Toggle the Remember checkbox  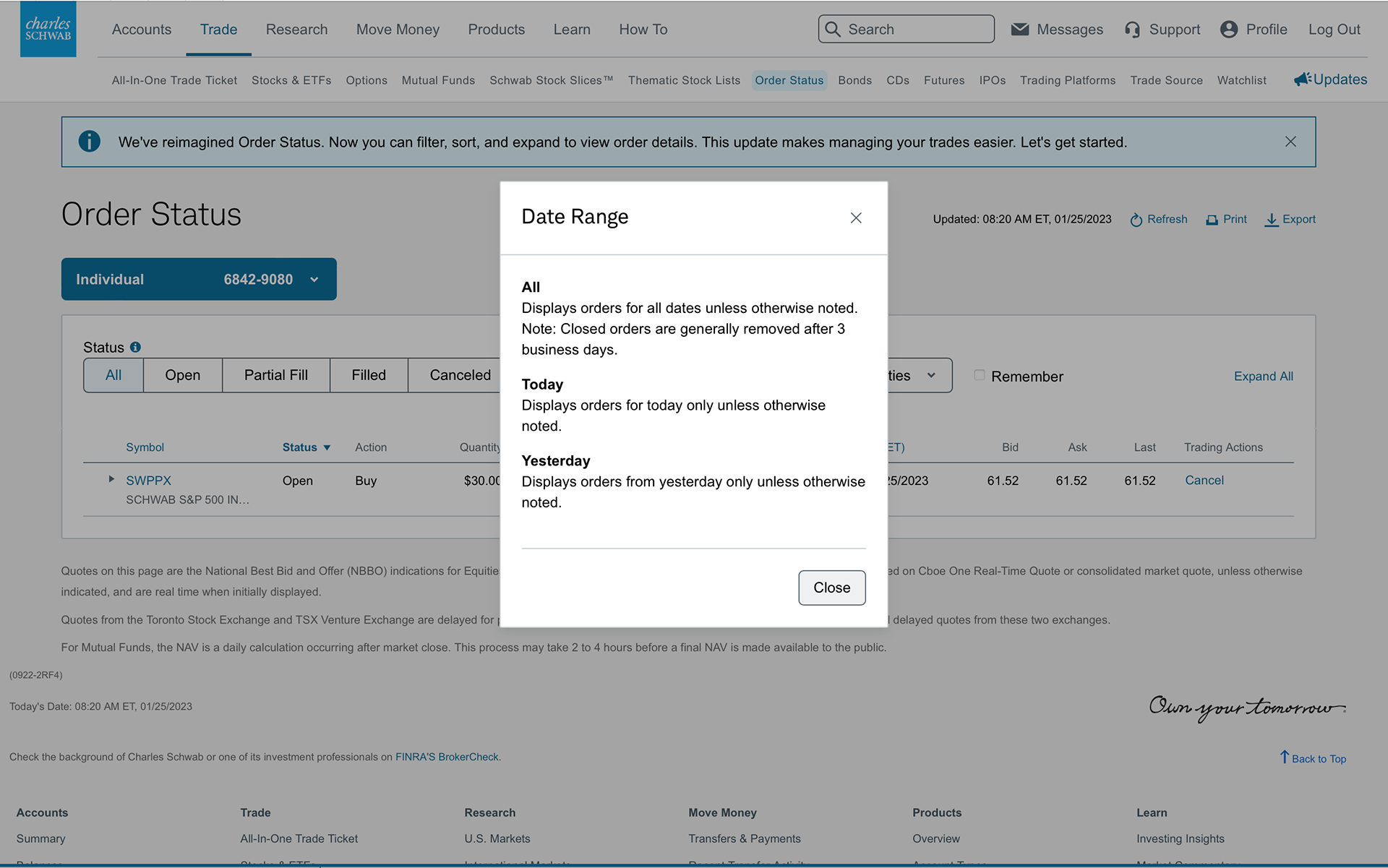pos(979,375)
